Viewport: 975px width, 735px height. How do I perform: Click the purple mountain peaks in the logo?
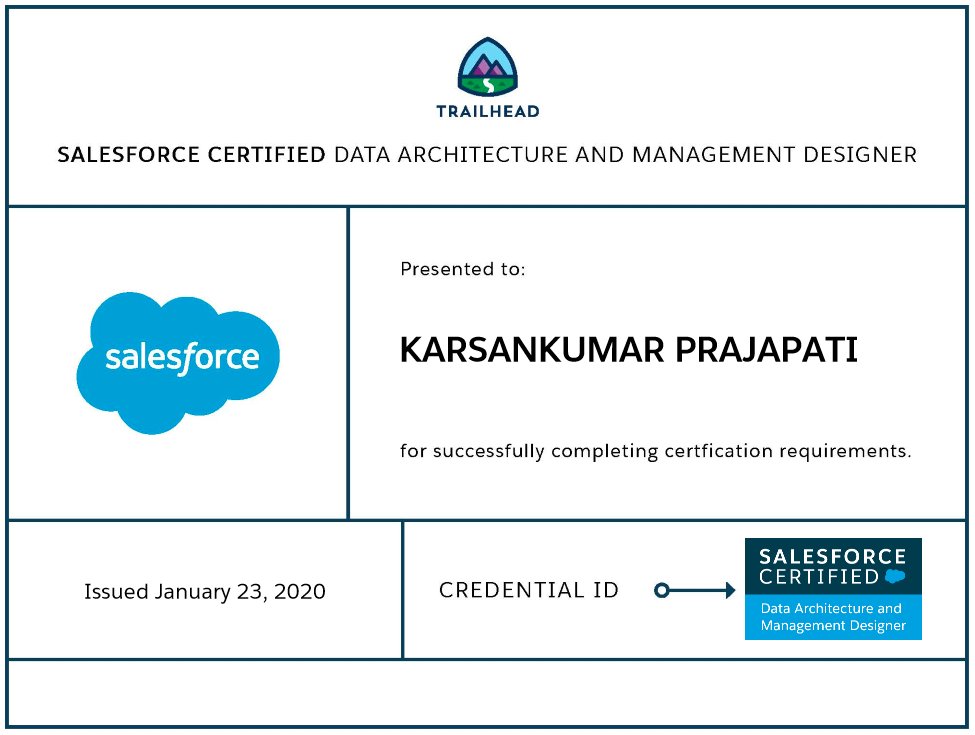[487, 68]
